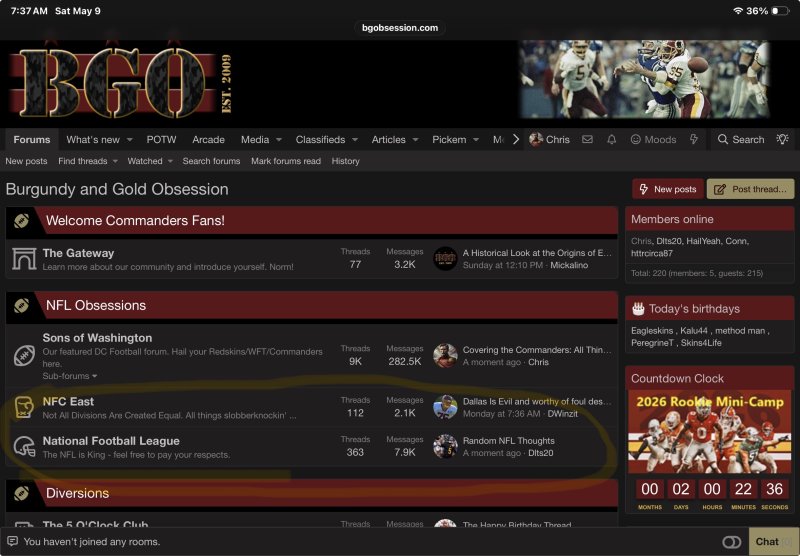Viewport: 800px width, 556px height.
Task: Open the History link
Action: (x=345, y=161)
